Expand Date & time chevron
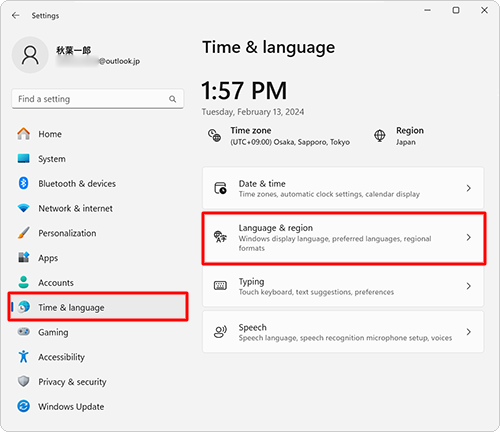 (x=469, y=188)
